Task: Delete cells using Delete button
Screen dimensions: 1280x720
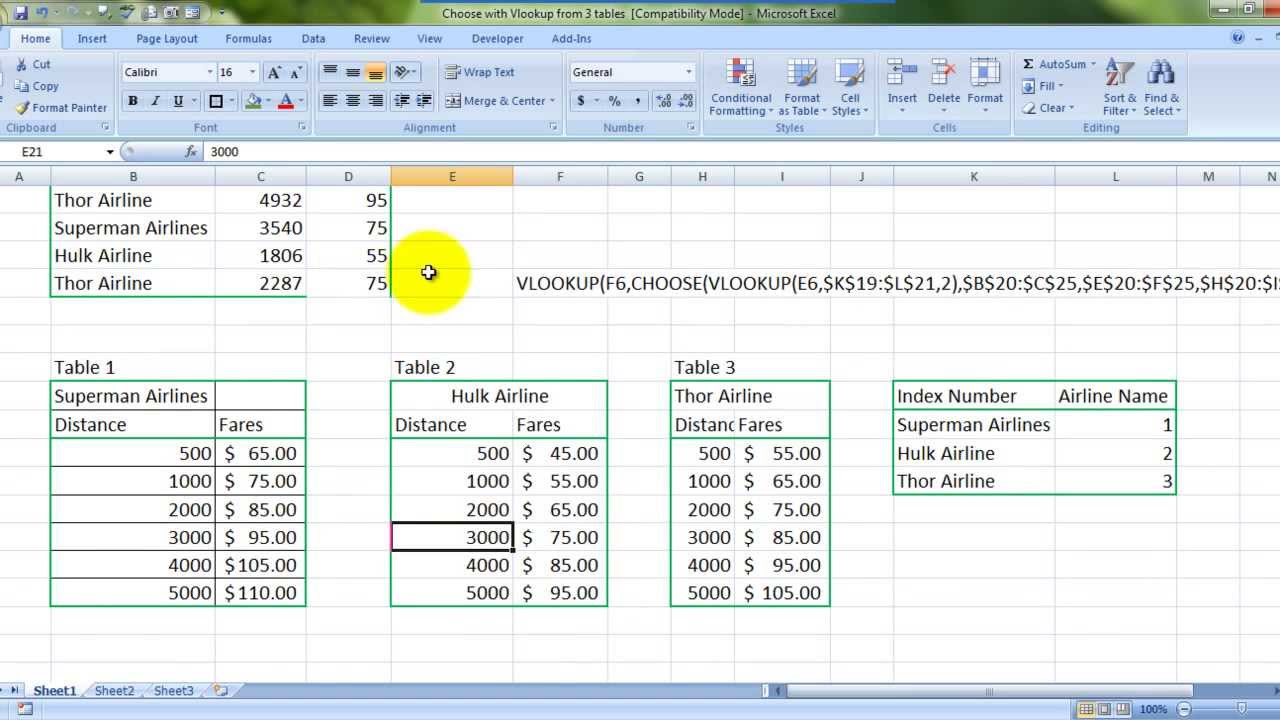Action: click(x=944, y=86)
